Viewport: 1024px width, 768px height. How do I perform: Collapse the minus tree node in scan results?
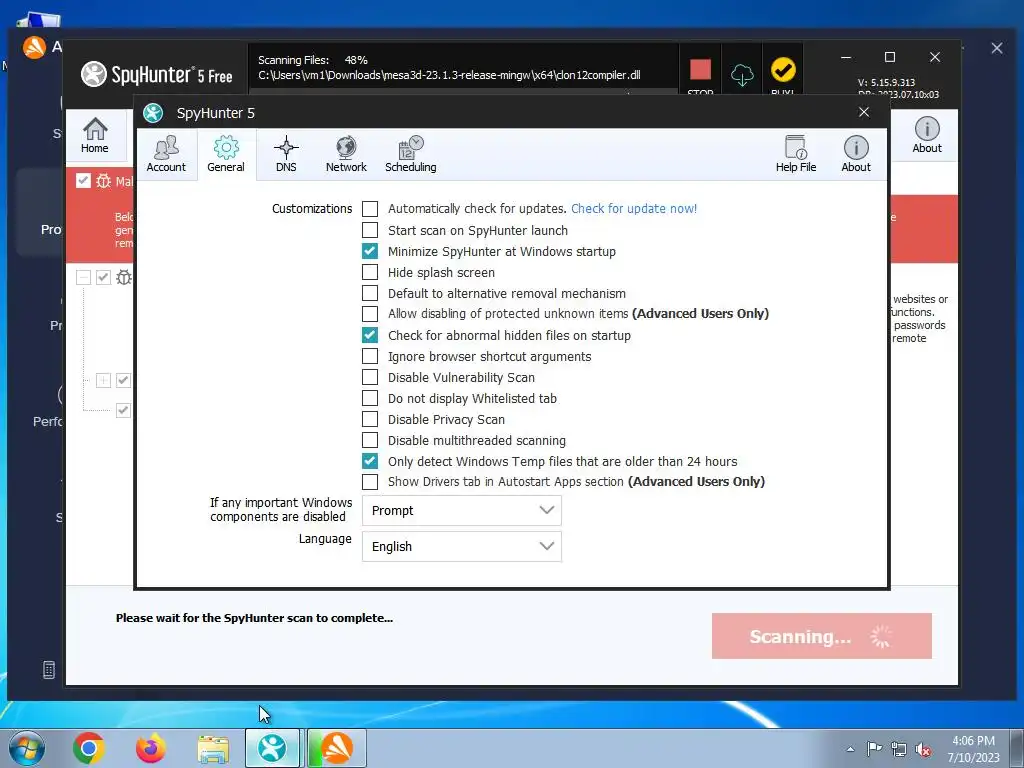83,278
